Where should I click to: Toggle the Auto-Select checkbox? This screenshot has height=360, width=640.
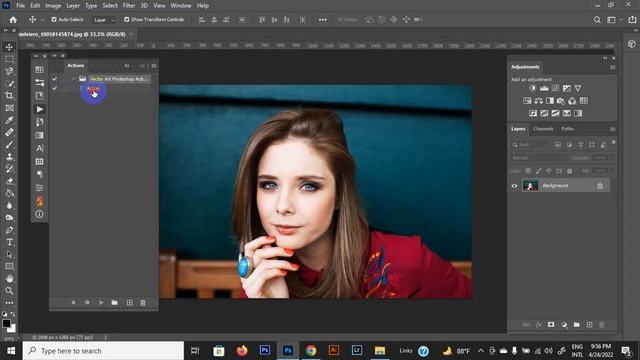click(x=54, y=19)
